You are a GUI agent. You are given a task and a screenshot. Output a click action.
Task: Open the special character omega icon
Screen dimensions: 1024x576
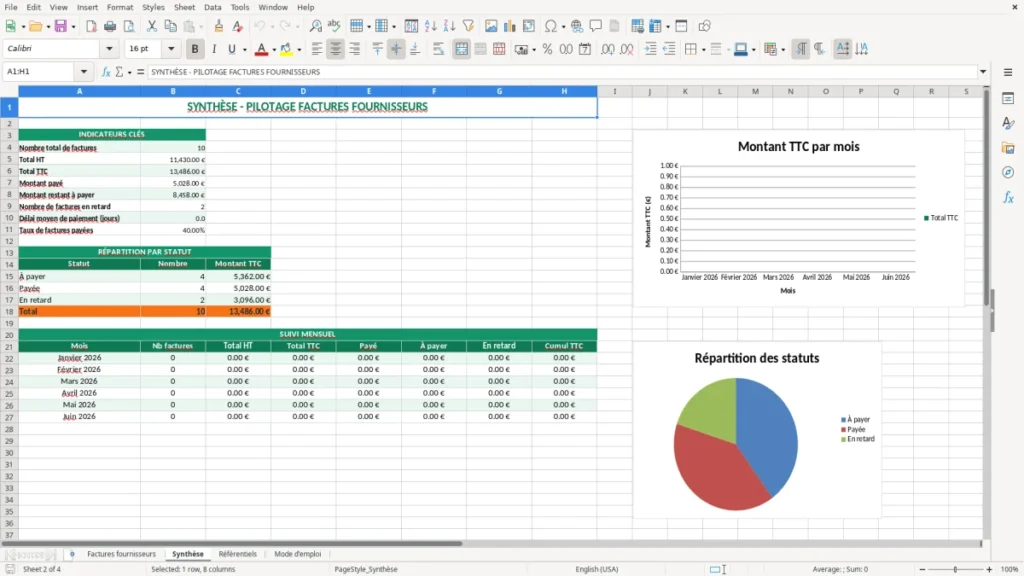[551, 26]
